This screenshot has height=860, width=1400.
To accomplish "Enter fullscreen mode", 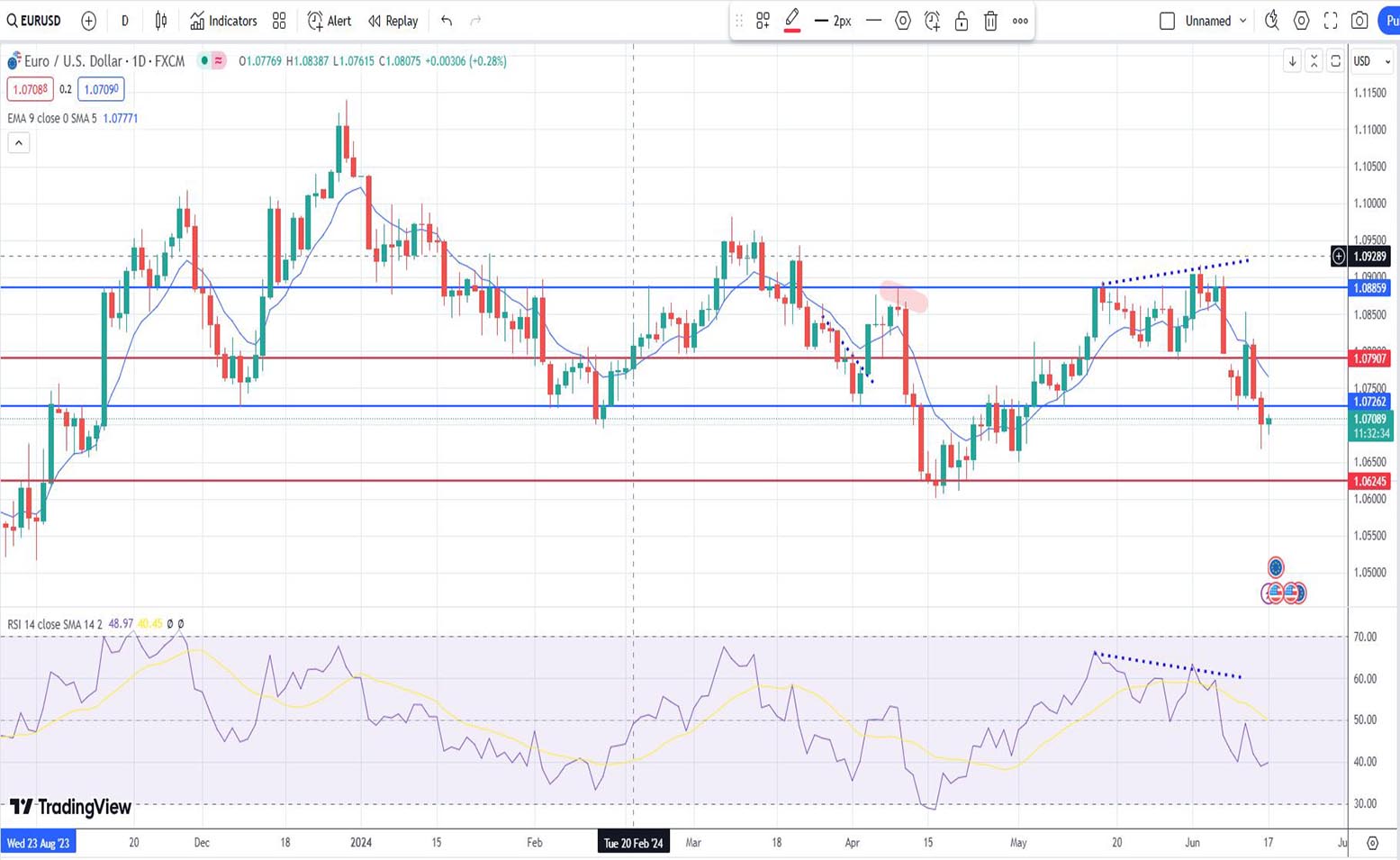I will (1331, 21).
